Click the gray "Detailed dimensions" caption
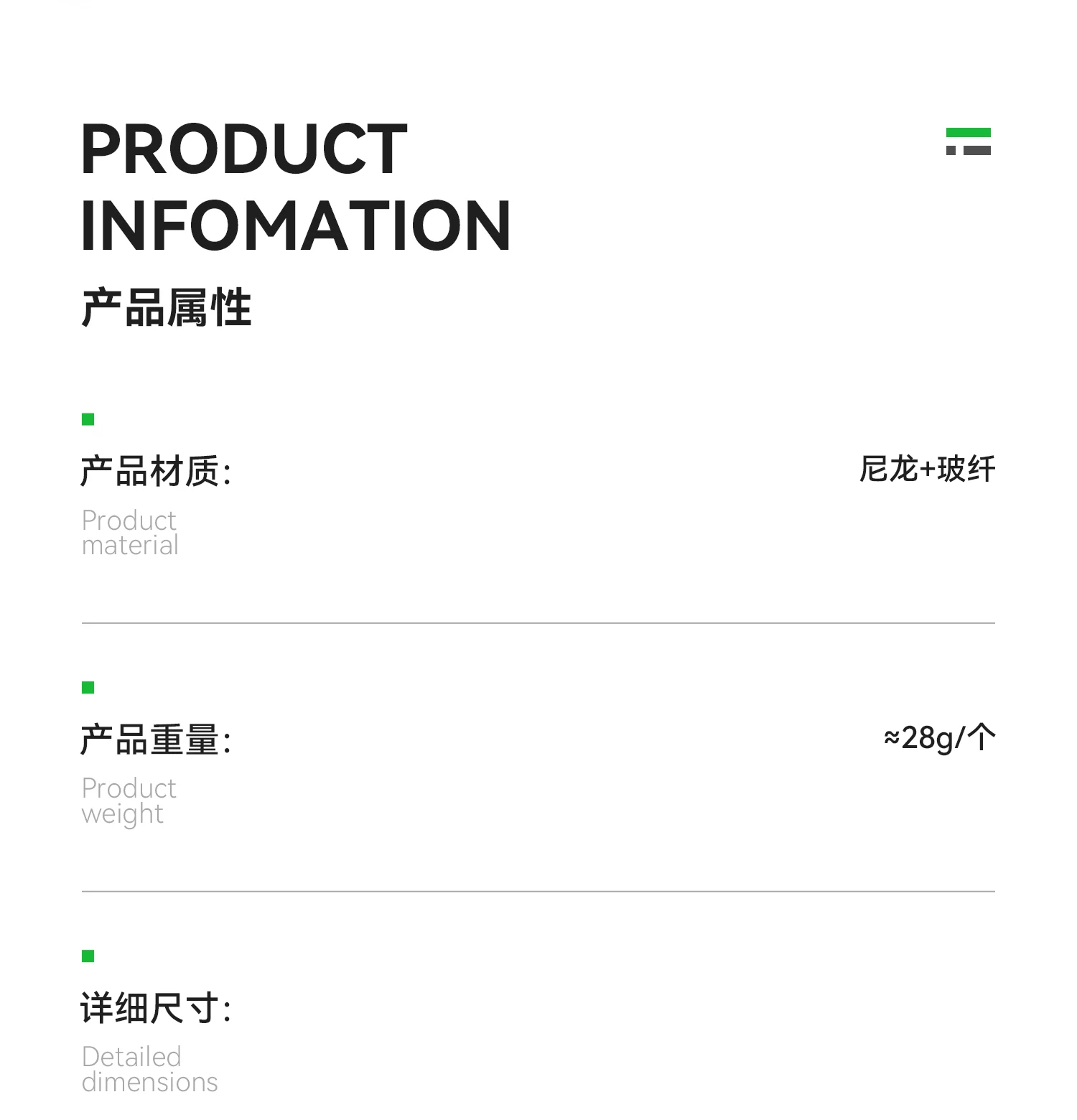 coord(149,1070)
